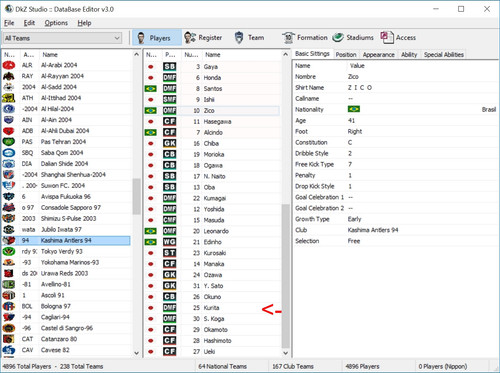Open the Options menu
Screen dimensions: 500x373
pyautogui.click(x=56, y=23)
